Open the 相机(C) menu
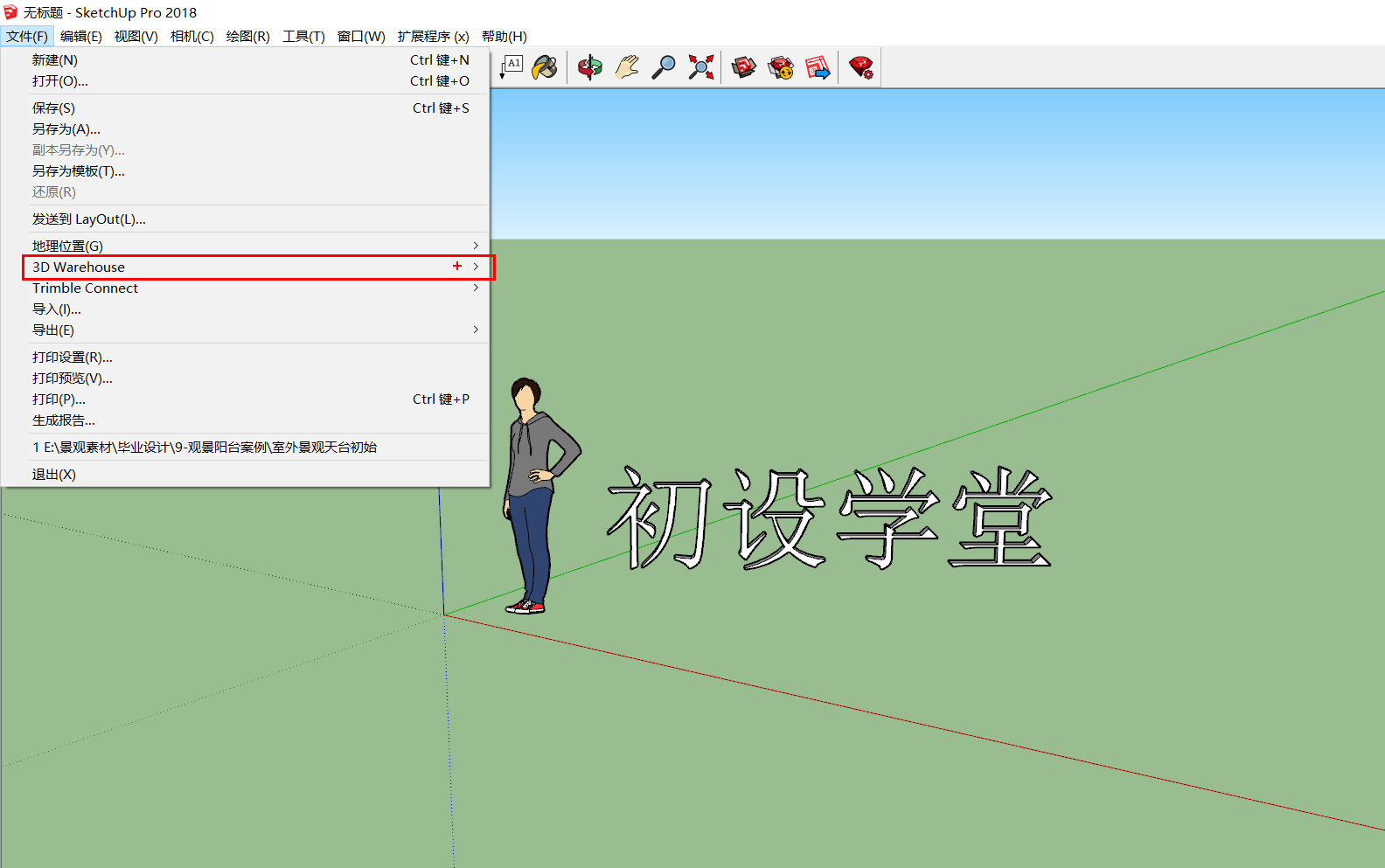1385x868 pixels. pyautogui.click(x=192, y=36)
